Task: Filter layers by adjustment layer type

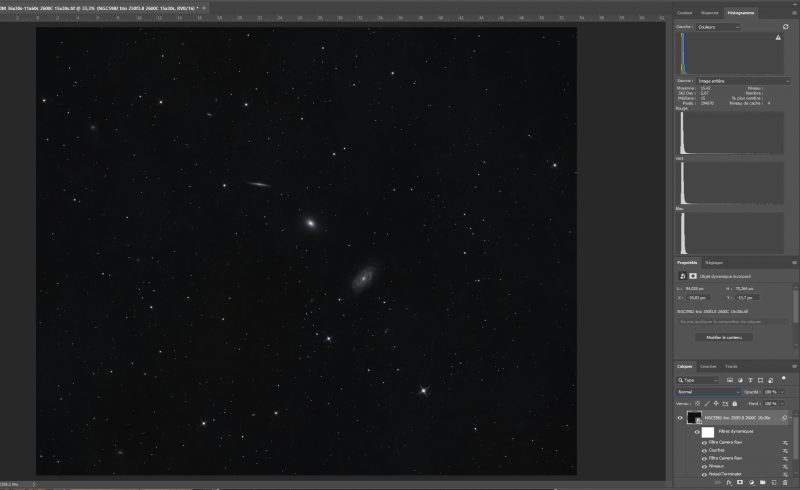Action: (x=740, y=380)
